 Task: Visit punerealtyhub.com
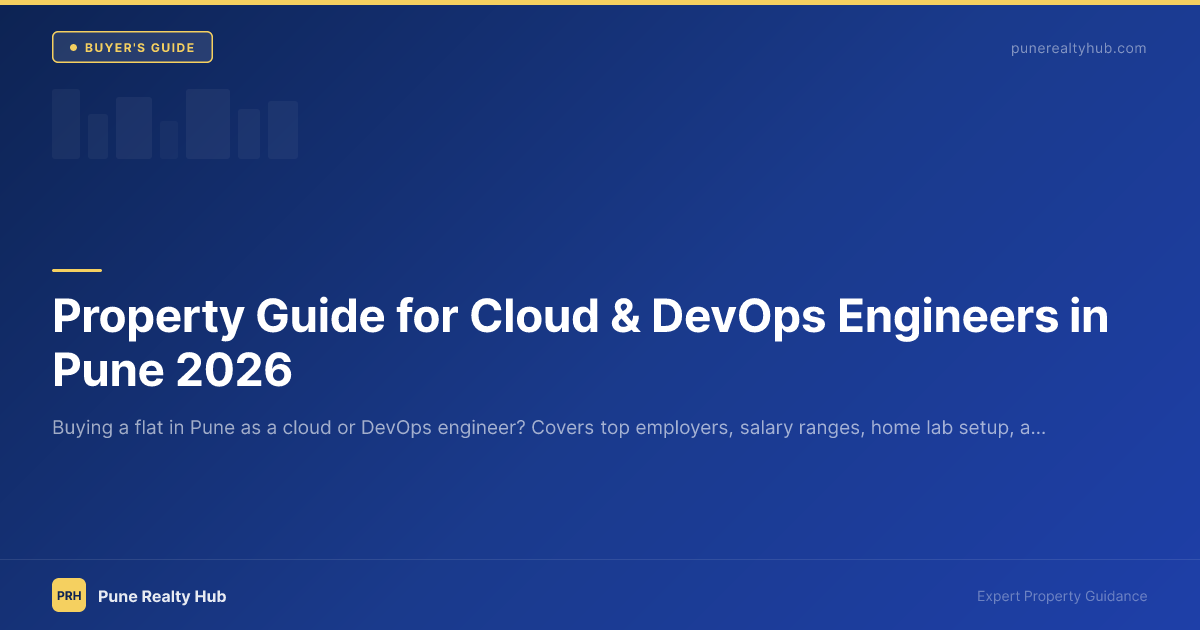(x=1079, y=47)
